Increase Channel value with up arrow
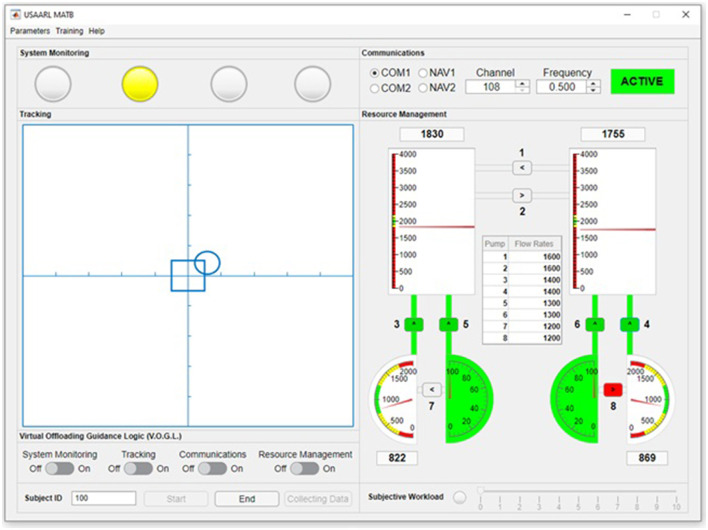This screenshot has height=530, width=708. click(x=522, y=83)
